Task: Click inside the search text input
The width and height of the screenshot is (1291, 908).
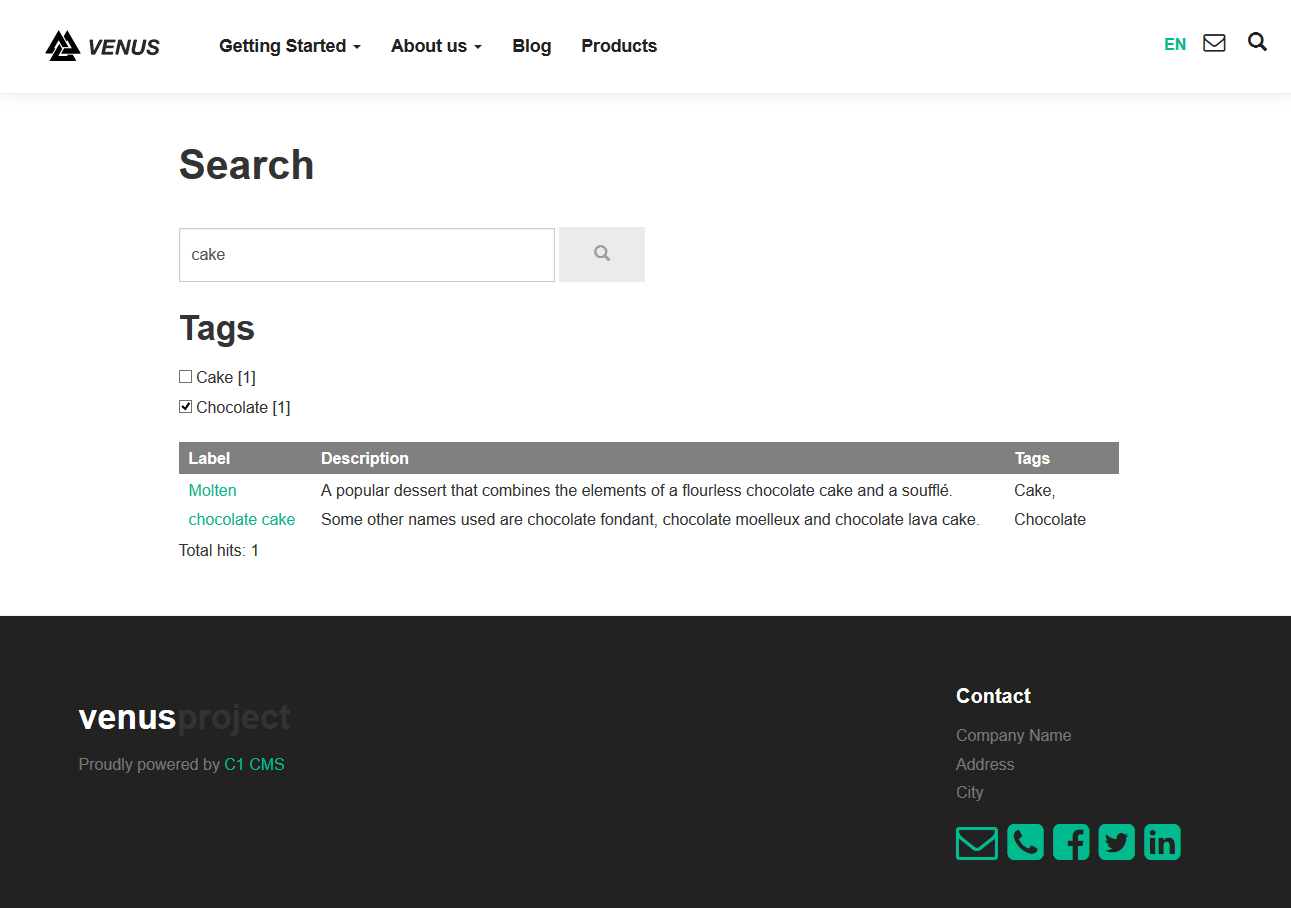Action: tap(366, 254)
